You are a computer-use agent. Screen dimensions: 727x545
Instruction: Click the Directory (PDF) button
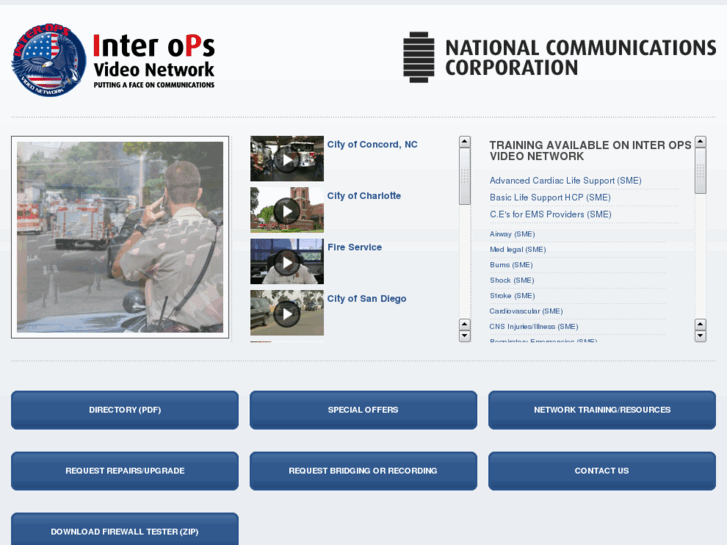tap(125, 410)
